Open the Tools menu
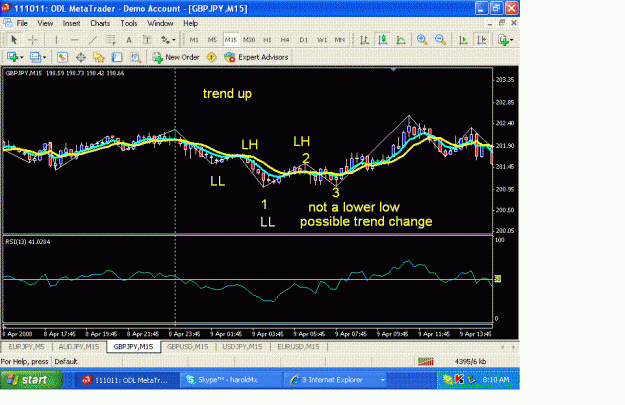The image size is (625, 405). click(x=129, y=23)
